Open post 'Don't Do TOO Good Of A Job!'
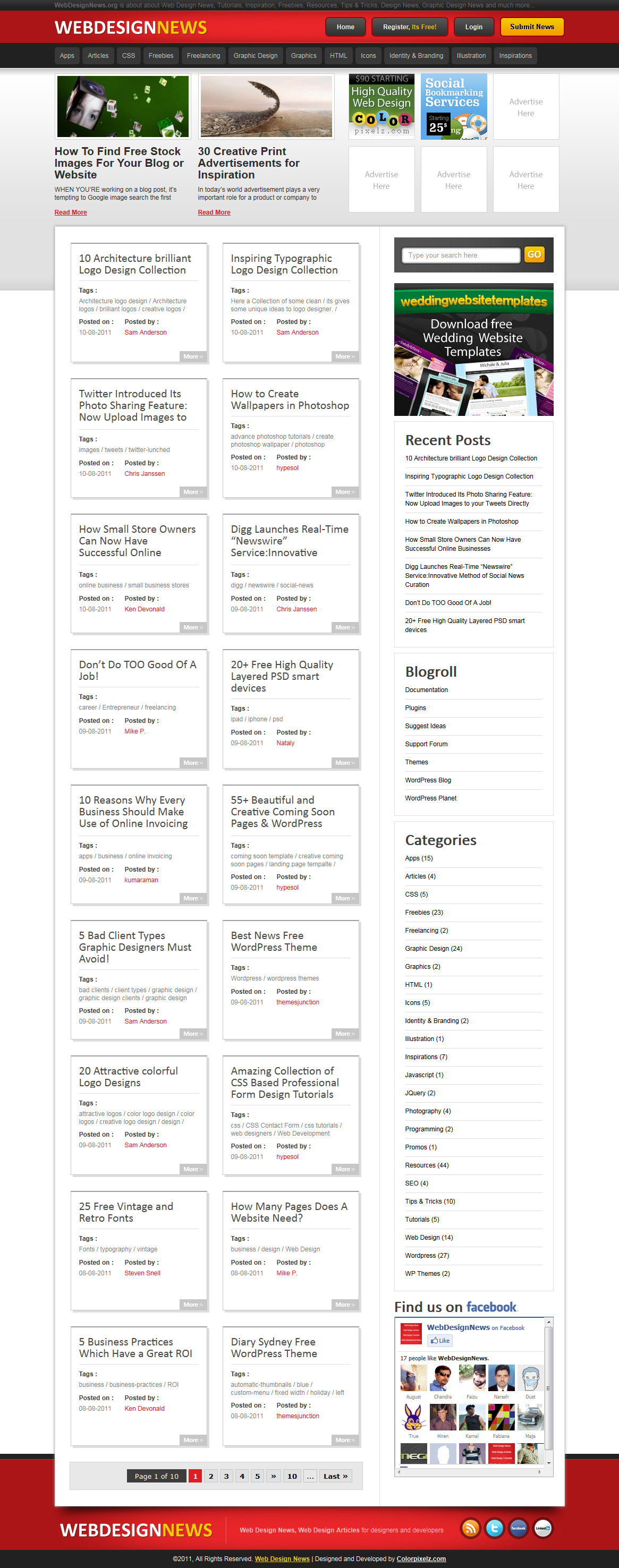Viewport: 619px width, 1568px height. click(138, 670)
